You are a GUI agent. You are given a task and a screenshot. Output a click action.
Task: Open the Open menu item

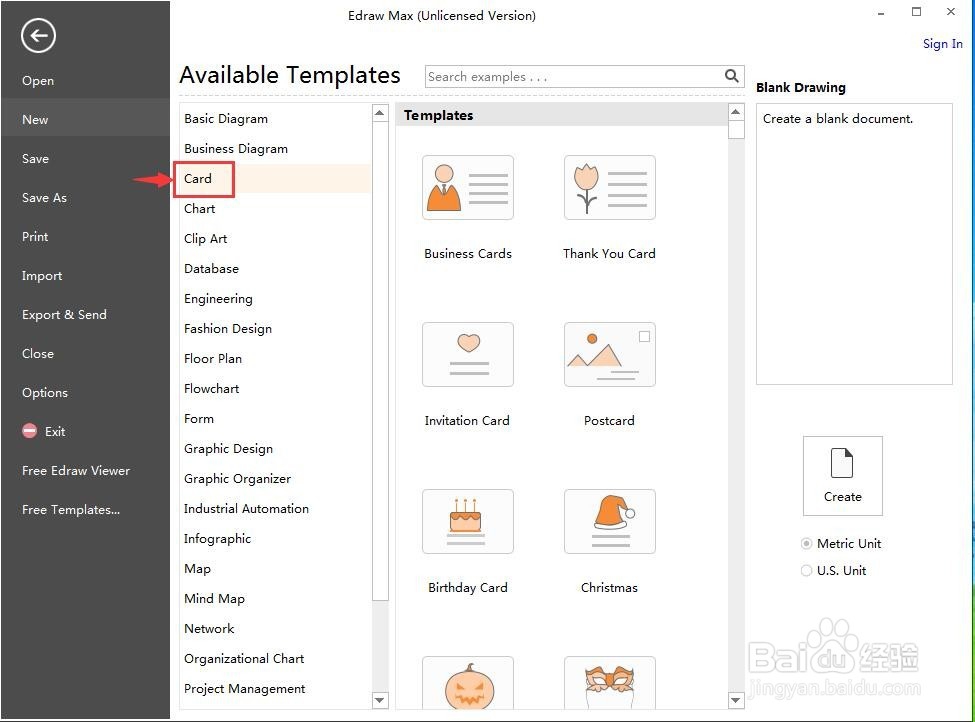point(38,81)
